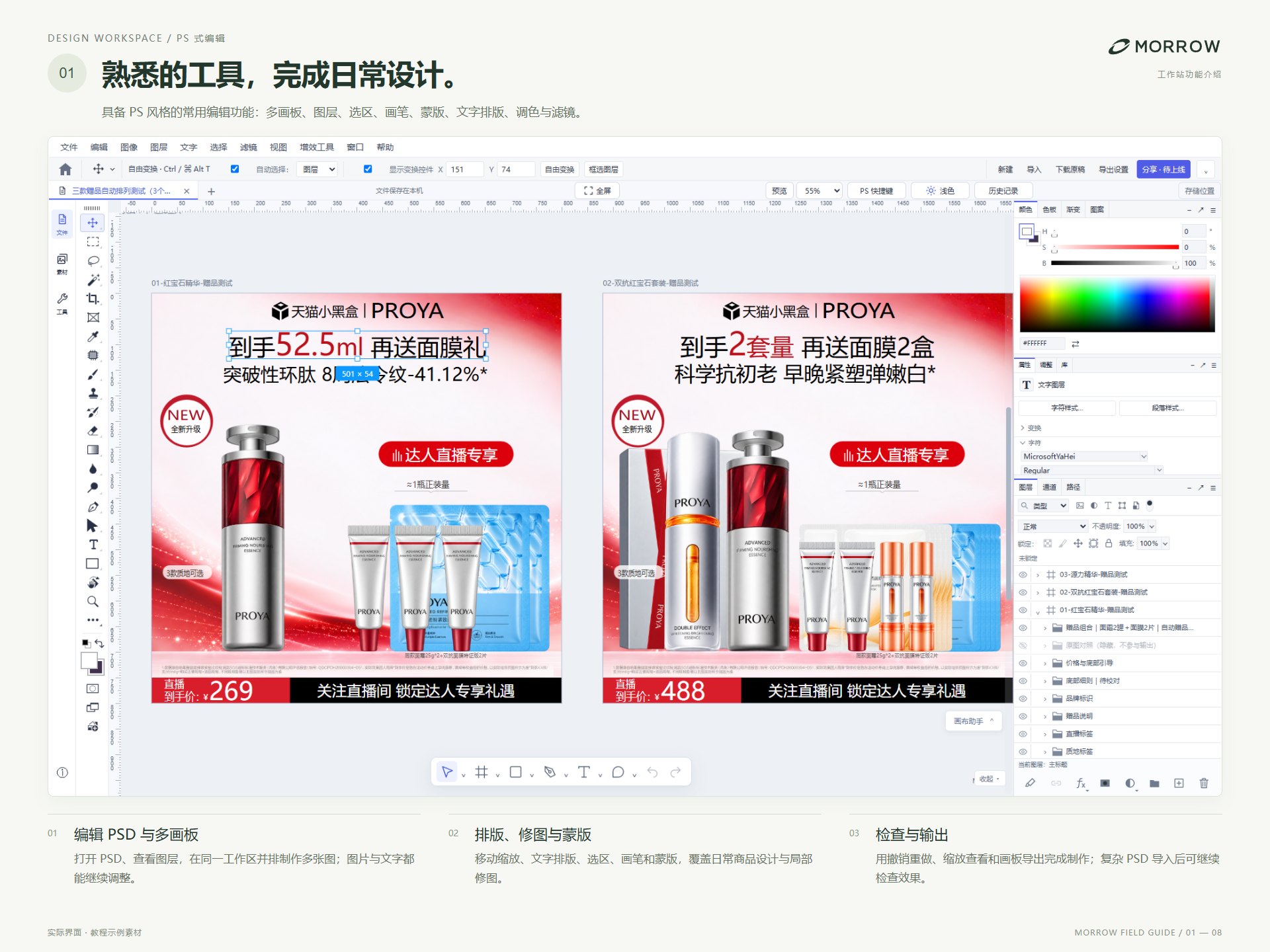Open the 工具 tools sidebar panel
Viewport: 1270px width, 952px height.
coord(62,303)
